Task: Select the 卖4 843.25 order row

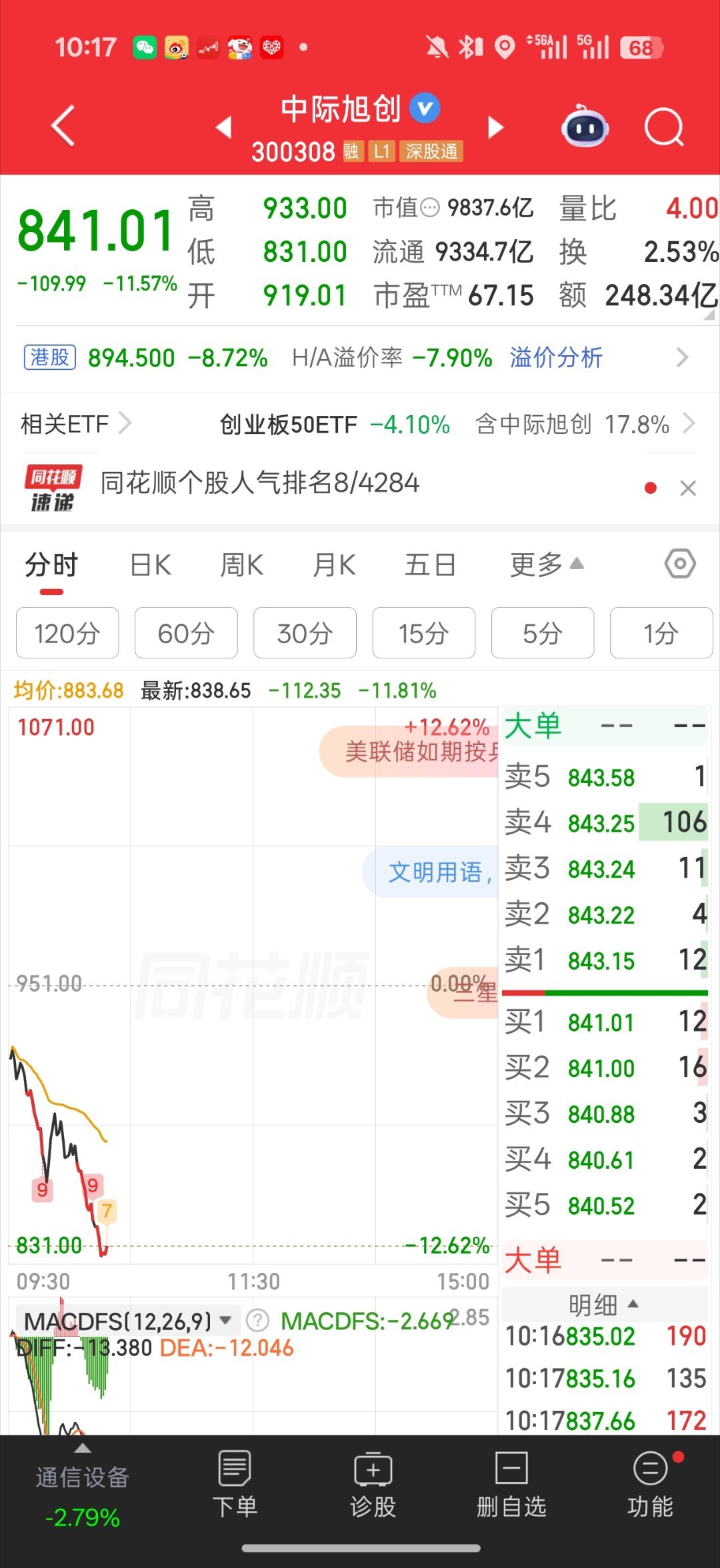Action: point(605,822)
